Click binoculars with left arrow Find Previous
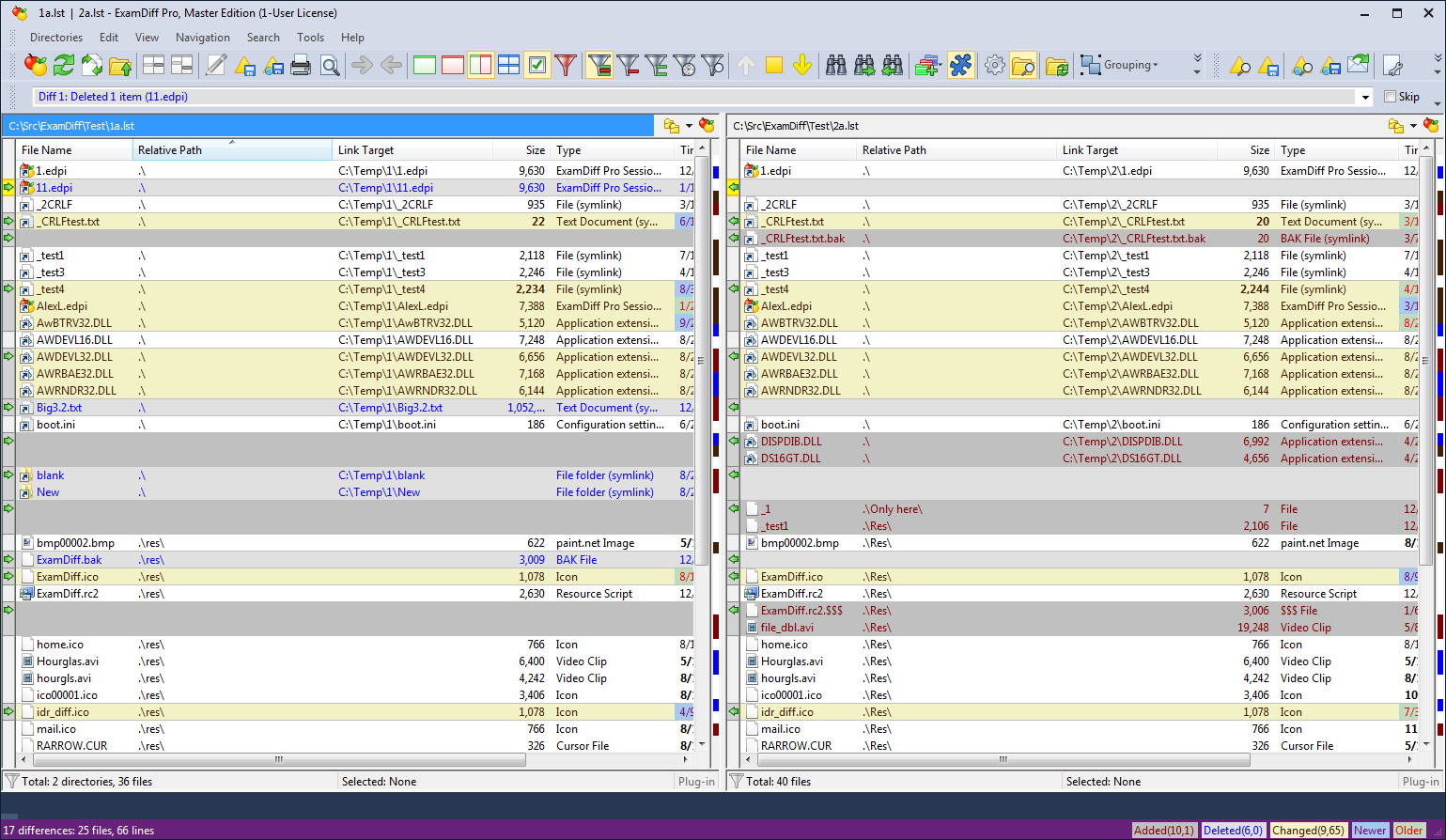The image size is (1446, 840). (893, 65)
